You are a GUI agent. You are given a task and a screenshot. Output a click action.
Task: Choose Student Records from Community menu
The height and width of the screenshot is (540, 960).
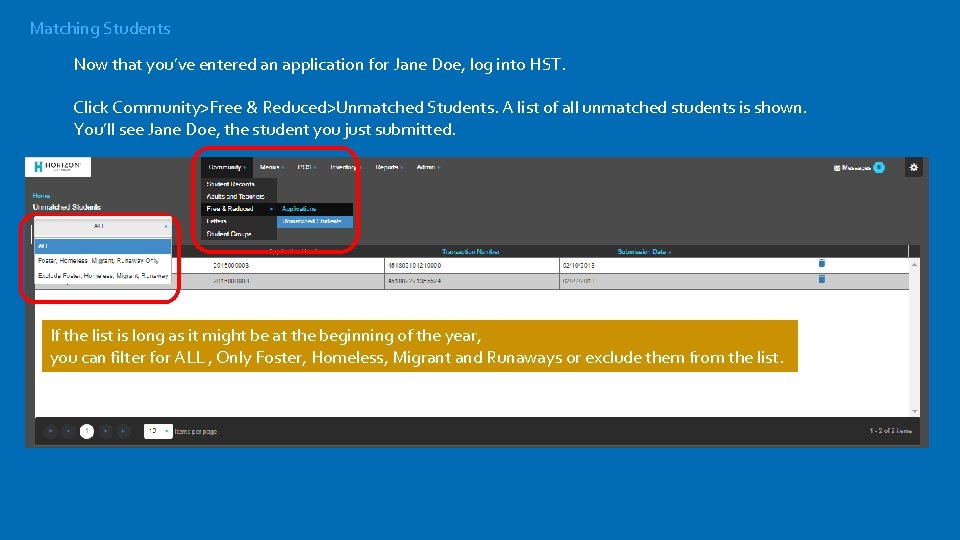pos(239,184)
